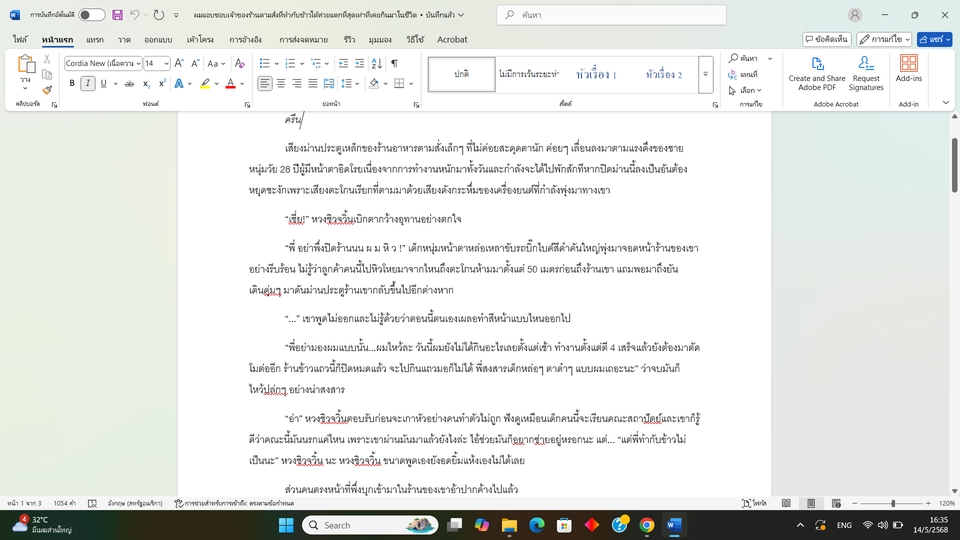This screenshot has height=540, width=960.
Task: Click the Sort A-Z icon
Action: (x=377, y=63)
